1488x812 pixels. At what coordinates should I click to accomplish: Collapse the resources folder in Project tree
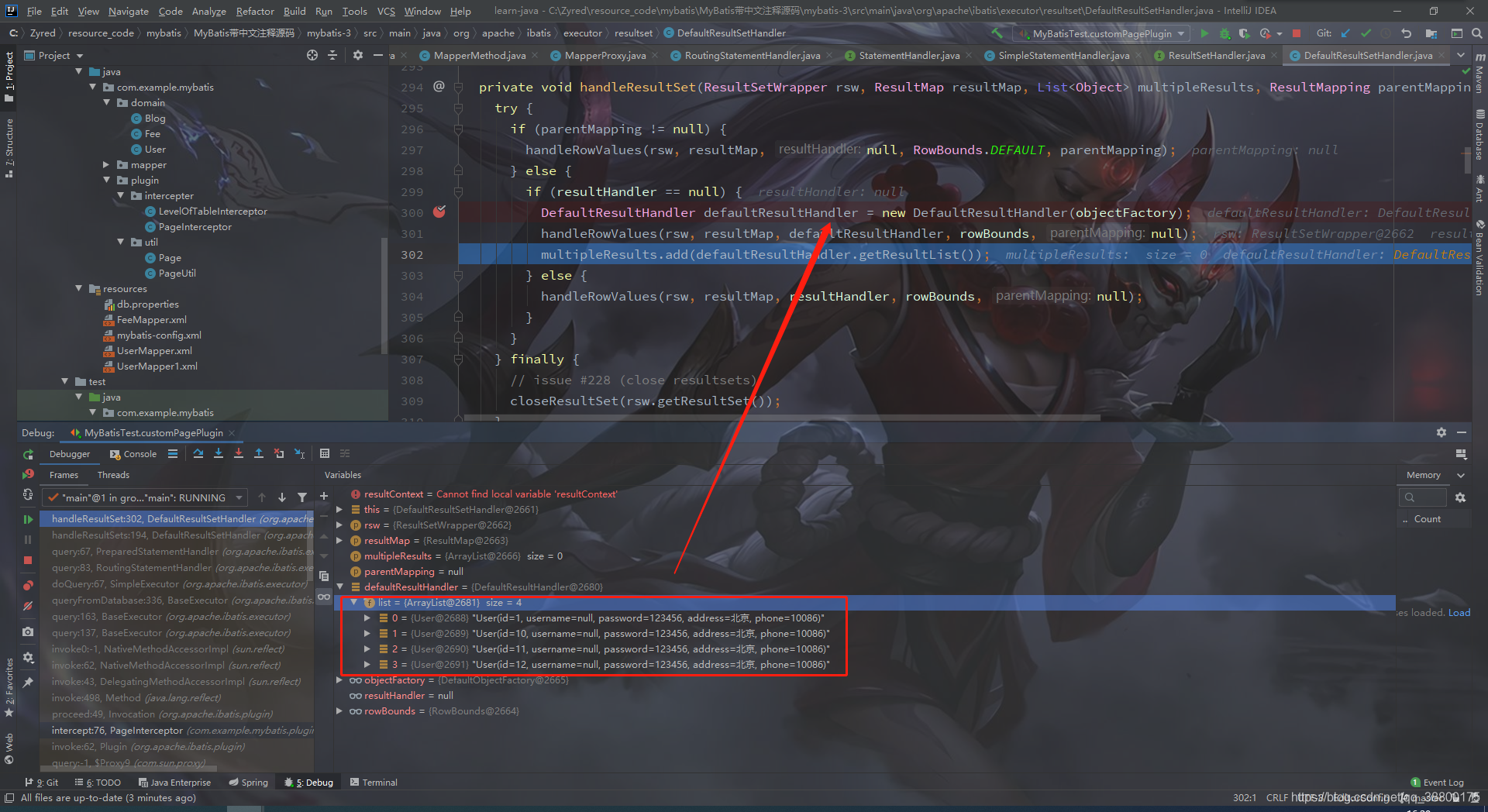coord(79,288)
